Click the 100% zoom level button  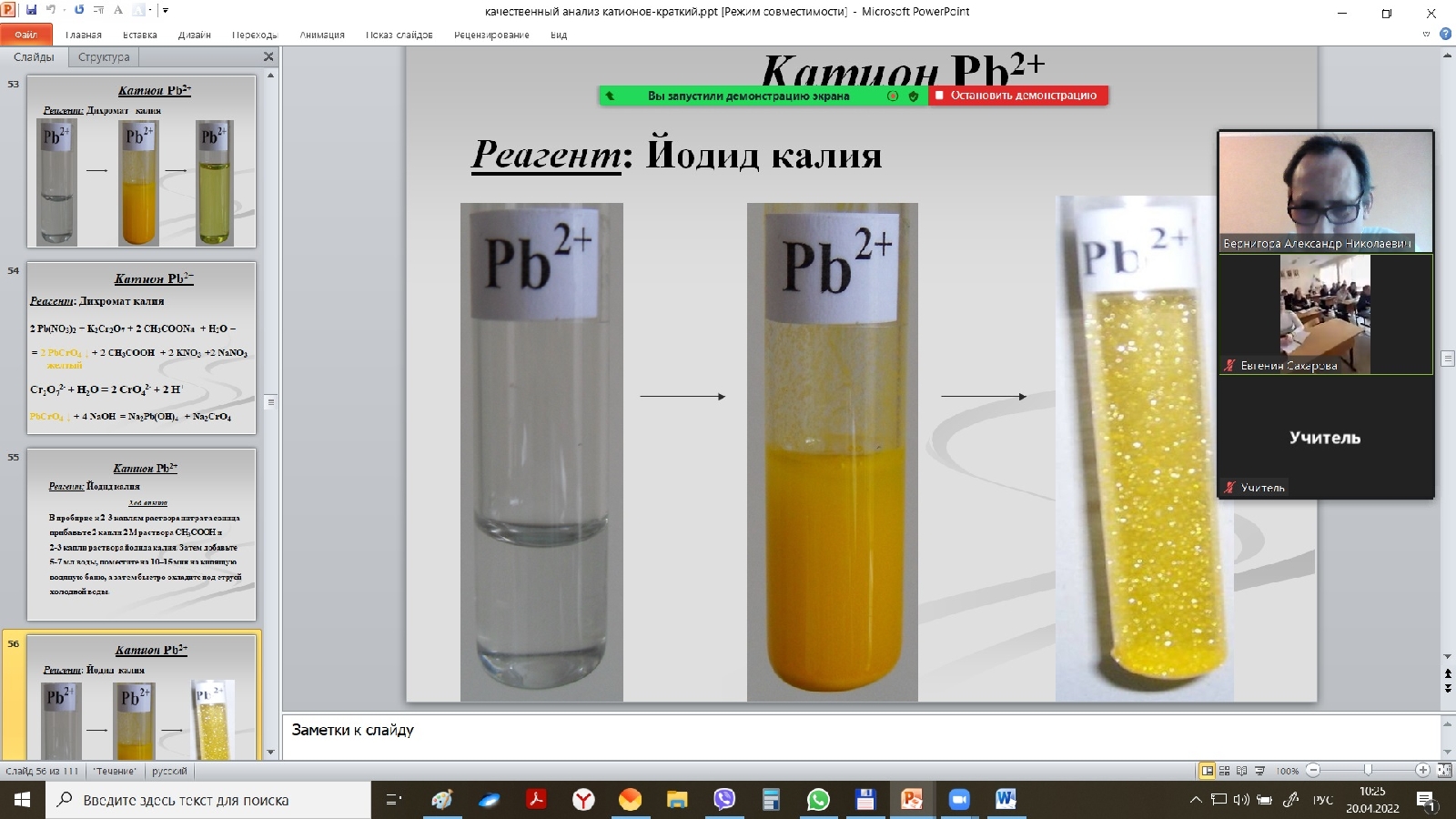click(1289, 770)
